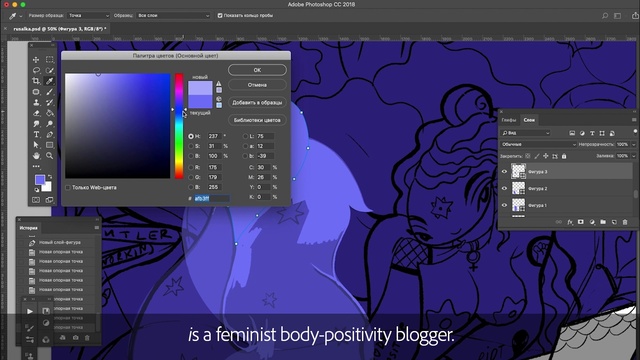Delete layer with Layers panel trash icon
The width and height of the screenshot is (640, 360).
pyautogui.click(x=625, y=222)
